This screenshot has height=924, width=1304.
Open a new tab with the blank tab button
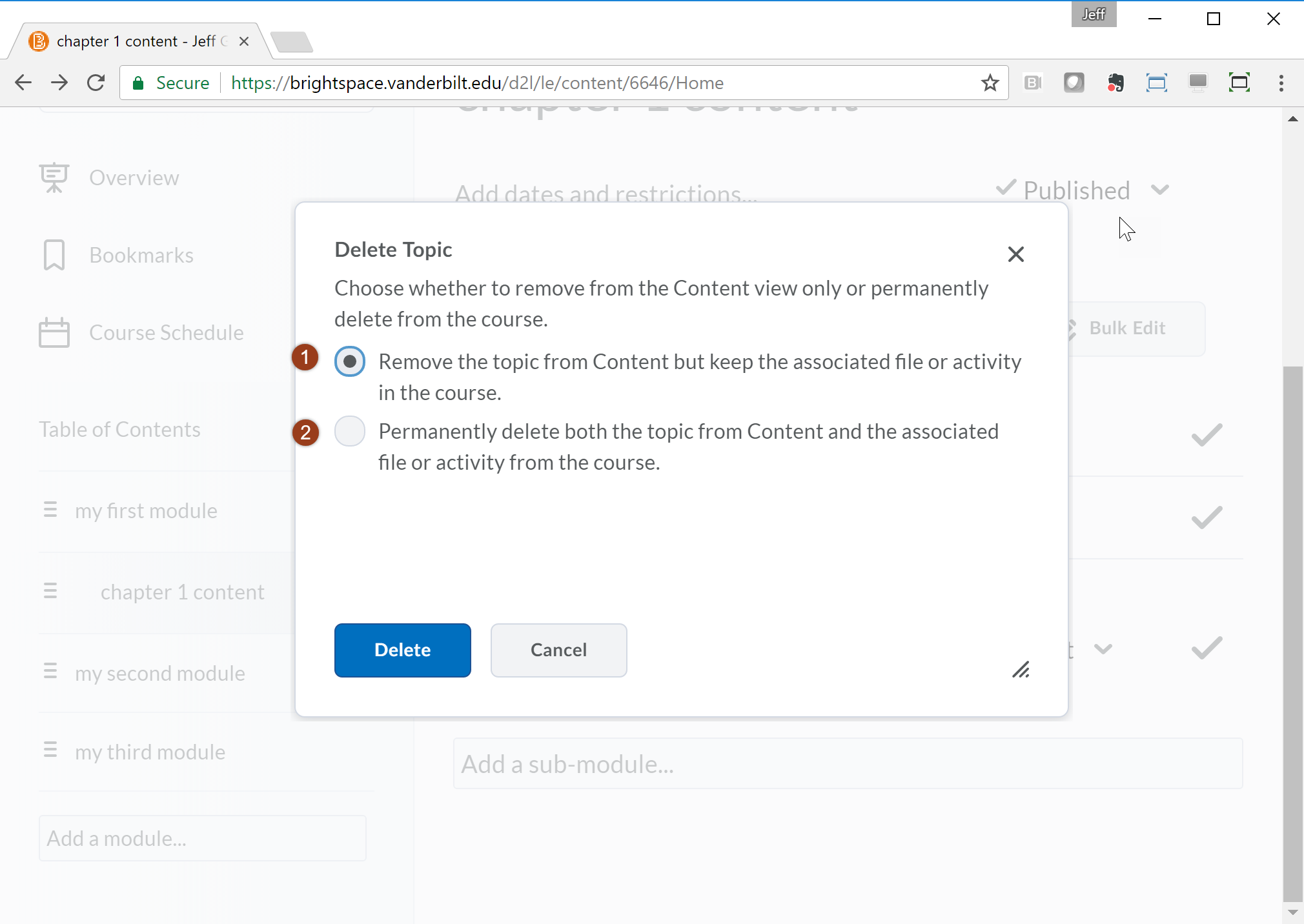[292, 42]
